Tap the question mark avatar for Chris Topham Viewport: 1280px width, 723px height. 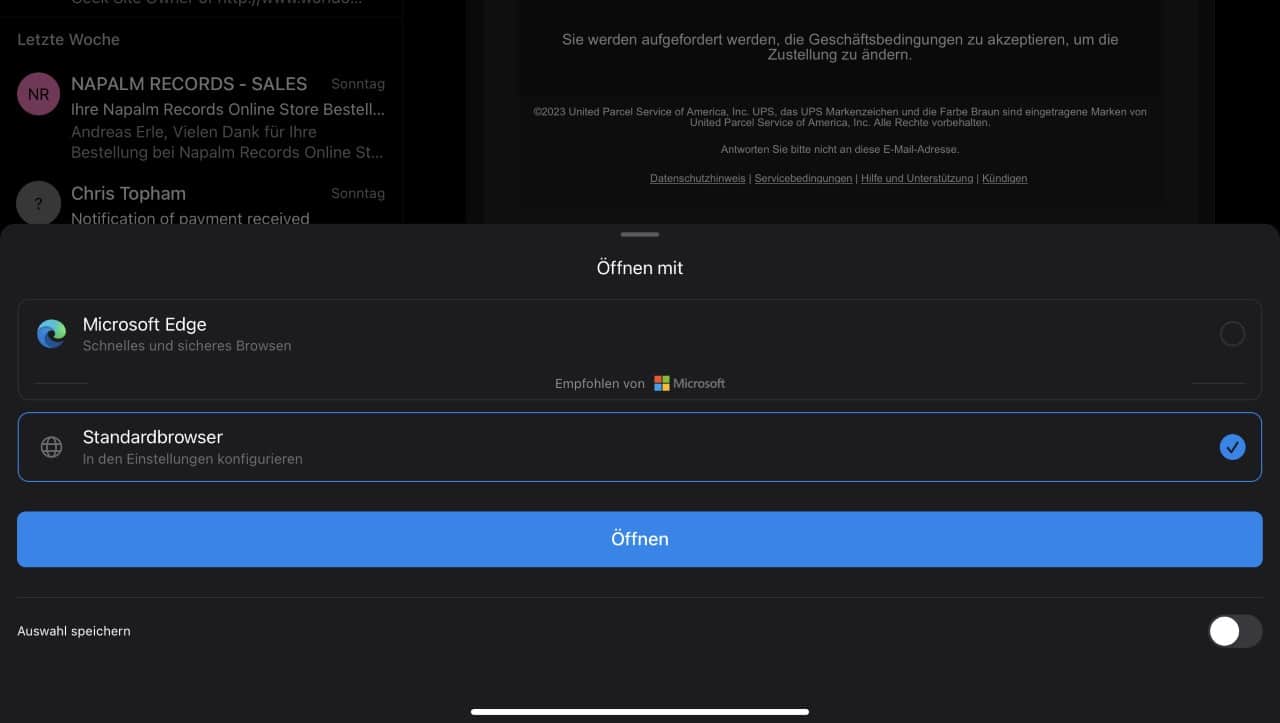click(38, 204)
